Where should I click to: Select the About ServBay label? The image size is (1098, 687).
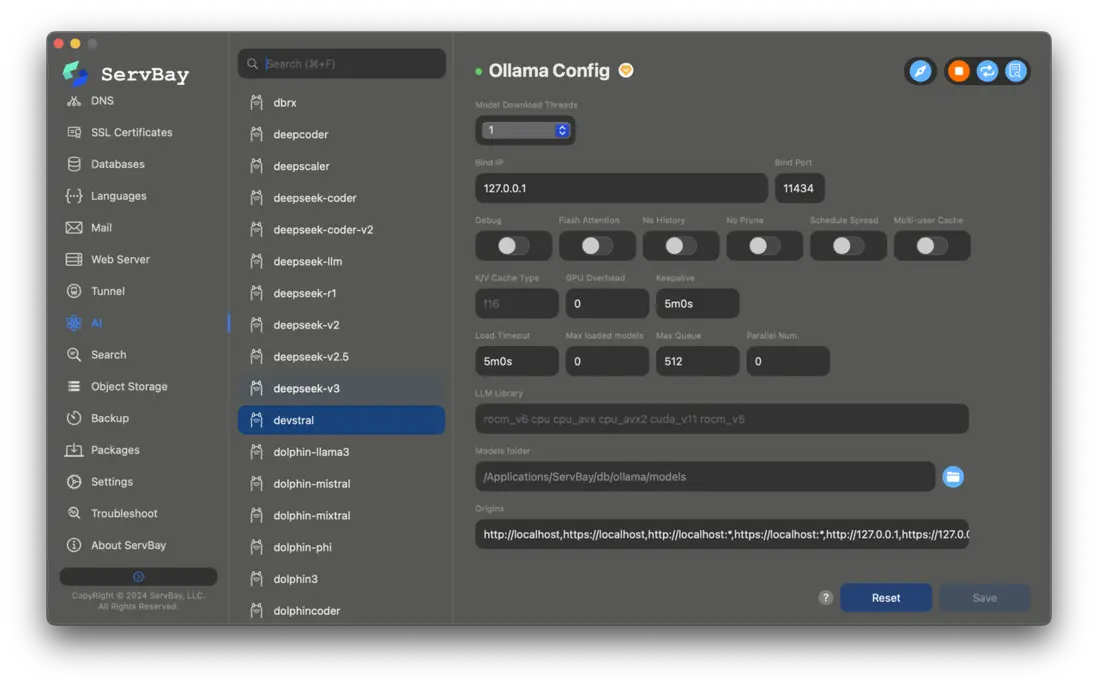point(128,545)
